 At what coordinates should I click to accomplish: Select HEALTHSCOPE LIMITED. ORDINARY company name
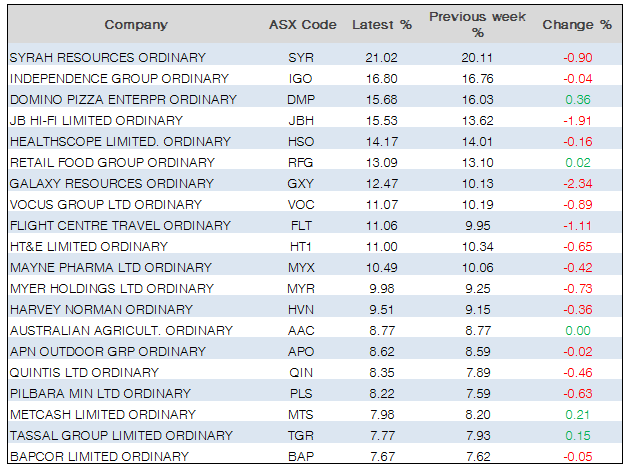click(x=121, y=141)
